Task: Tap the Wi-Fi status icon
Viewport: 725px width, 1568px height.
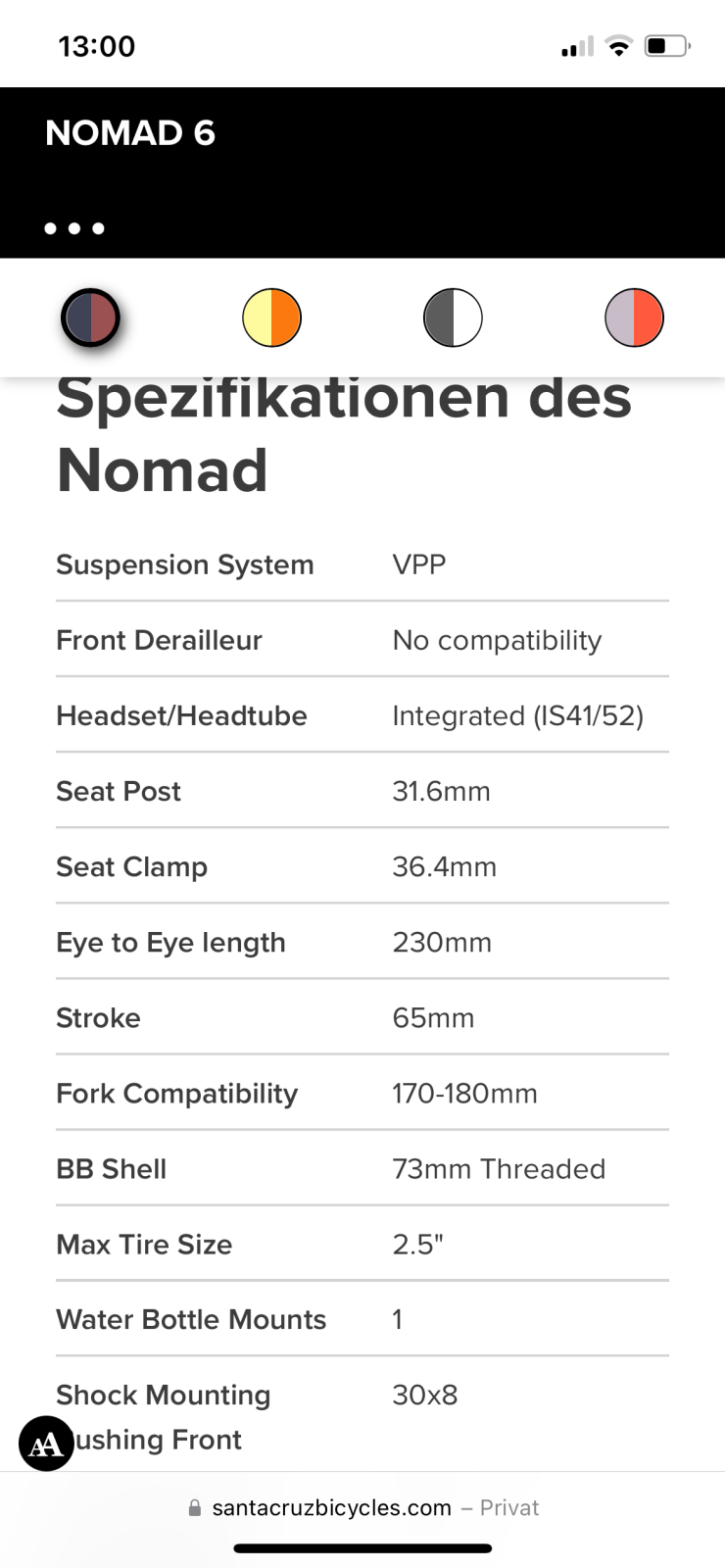Action: point(618,46)
